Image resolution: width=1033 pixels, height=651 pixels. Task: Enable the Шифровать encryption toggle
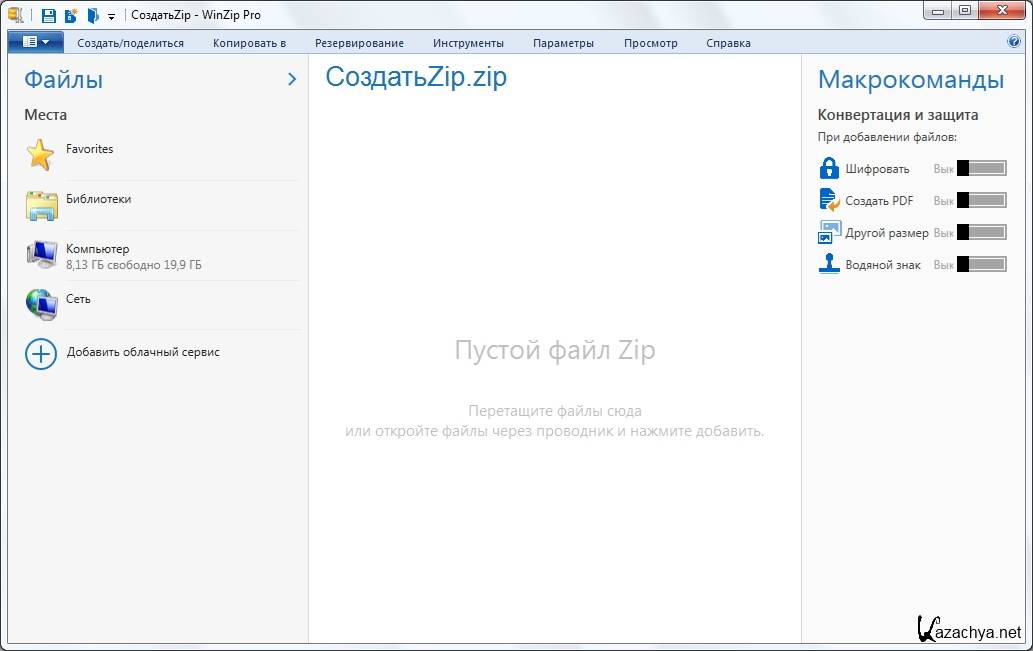(981, 168)
